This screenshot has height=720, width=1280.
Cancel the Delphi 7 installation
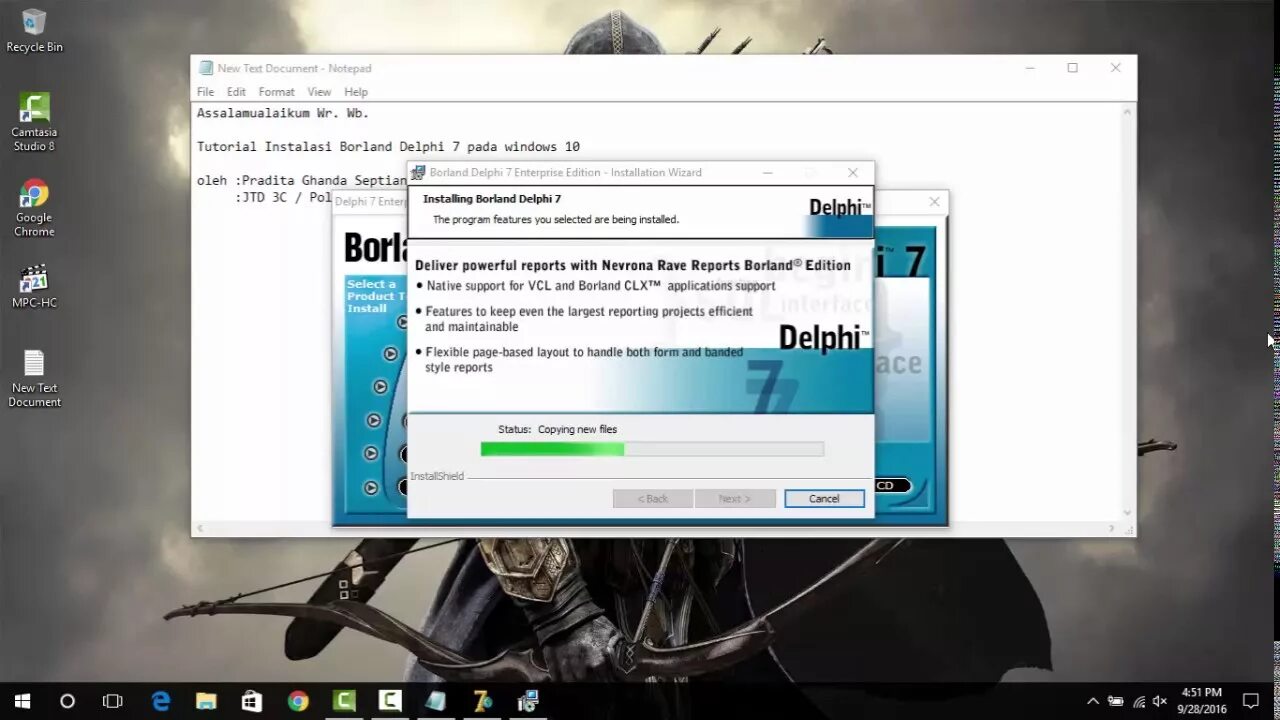click(x=824, y=498)
